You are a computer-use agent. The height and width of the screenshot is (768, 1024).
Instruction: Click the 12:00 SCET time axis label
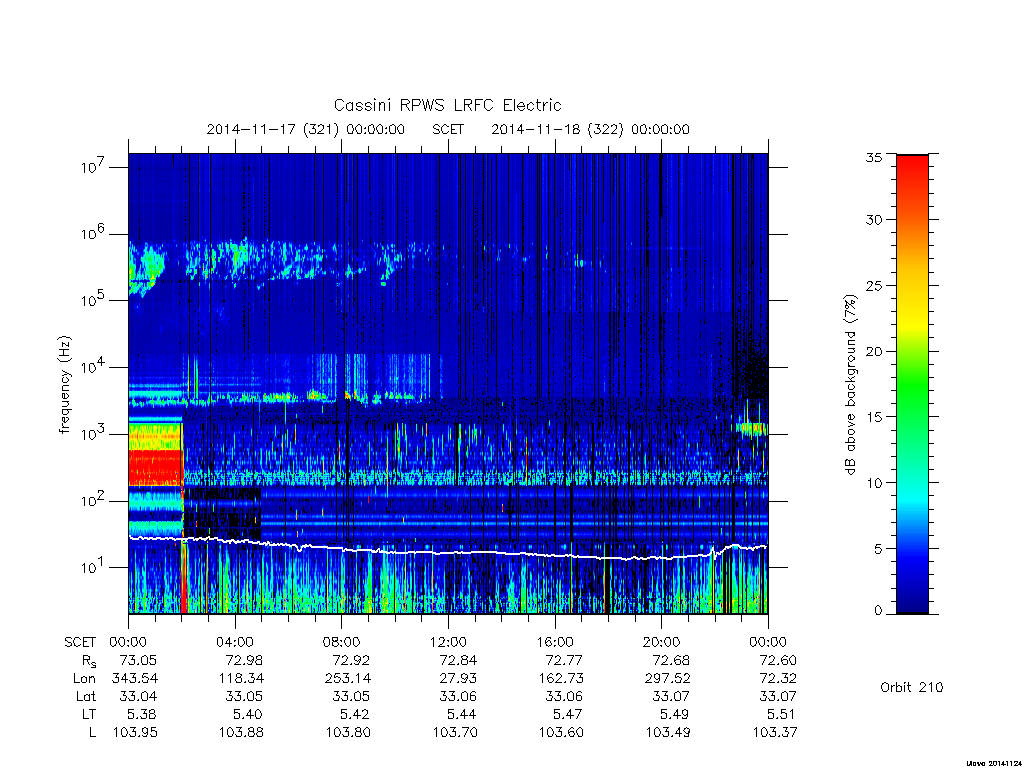click(x=448, y=643)
